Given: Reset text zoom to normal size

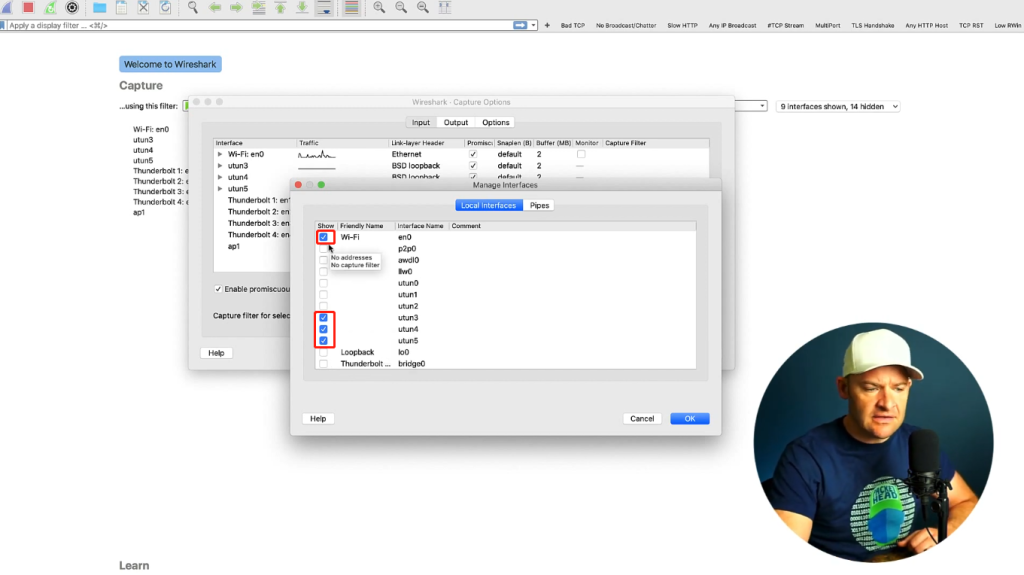Looking at the screenshot, I should (423, 7).
